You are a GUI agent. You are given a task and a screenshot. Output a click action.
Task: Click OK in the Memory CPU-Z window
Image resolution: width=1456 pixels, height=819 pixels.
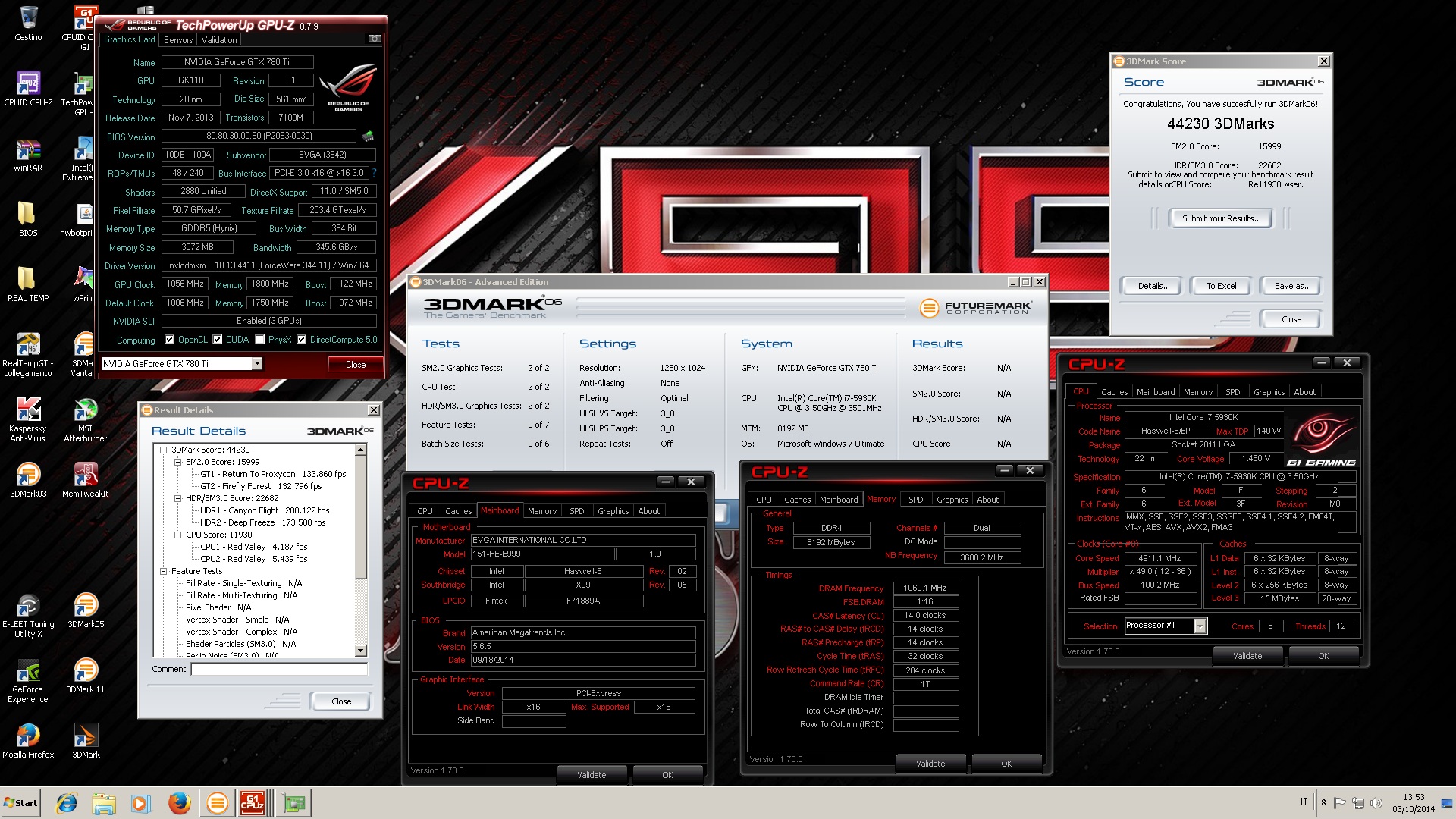[x=1006, y=764]
